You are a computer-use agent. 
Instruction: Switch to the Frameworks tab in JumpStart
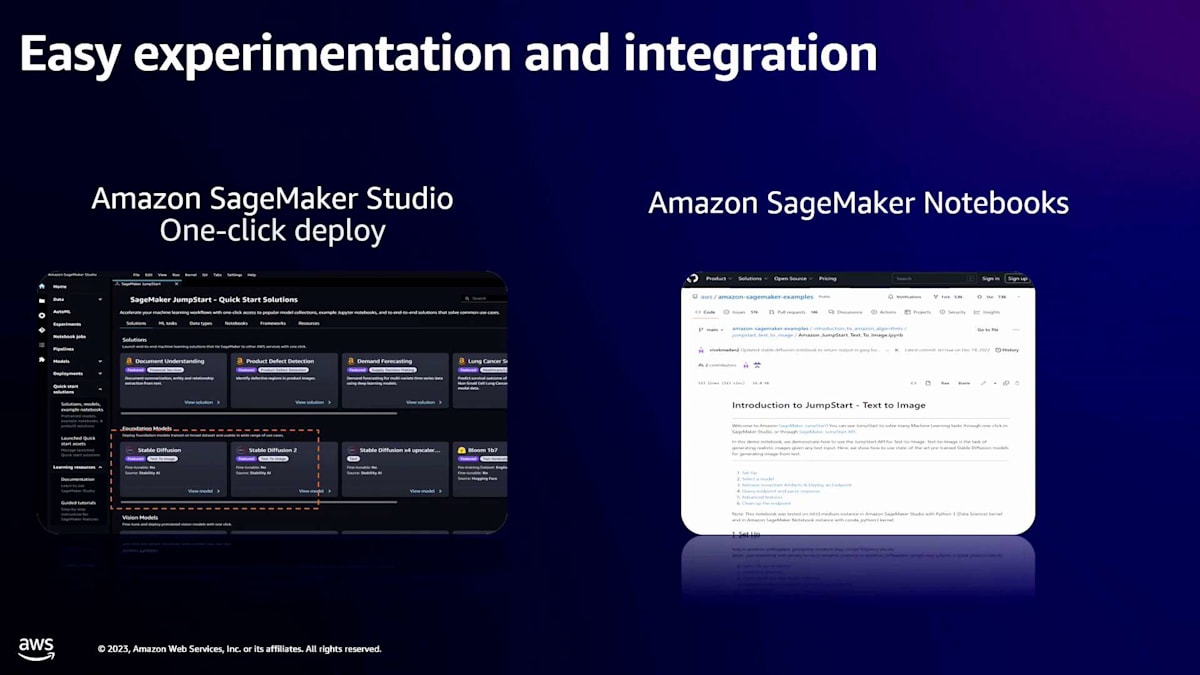pyautogui.click(x=273, y=323)
